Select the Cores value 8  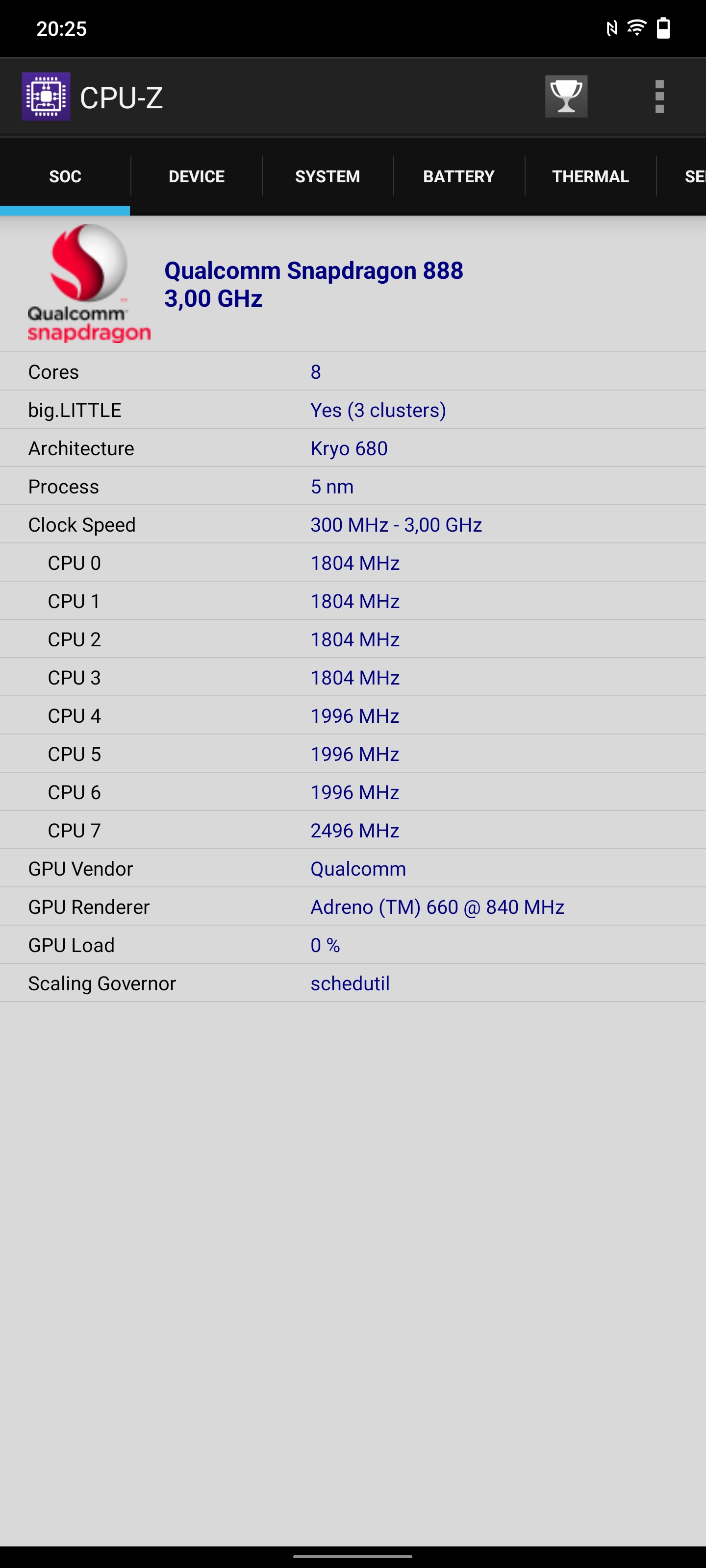316,372
